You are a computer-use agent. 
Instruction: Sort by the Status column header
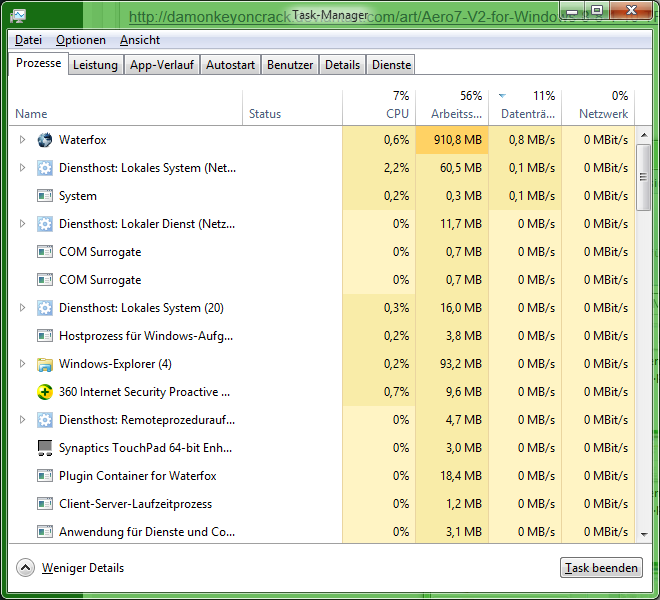point(292,108)
